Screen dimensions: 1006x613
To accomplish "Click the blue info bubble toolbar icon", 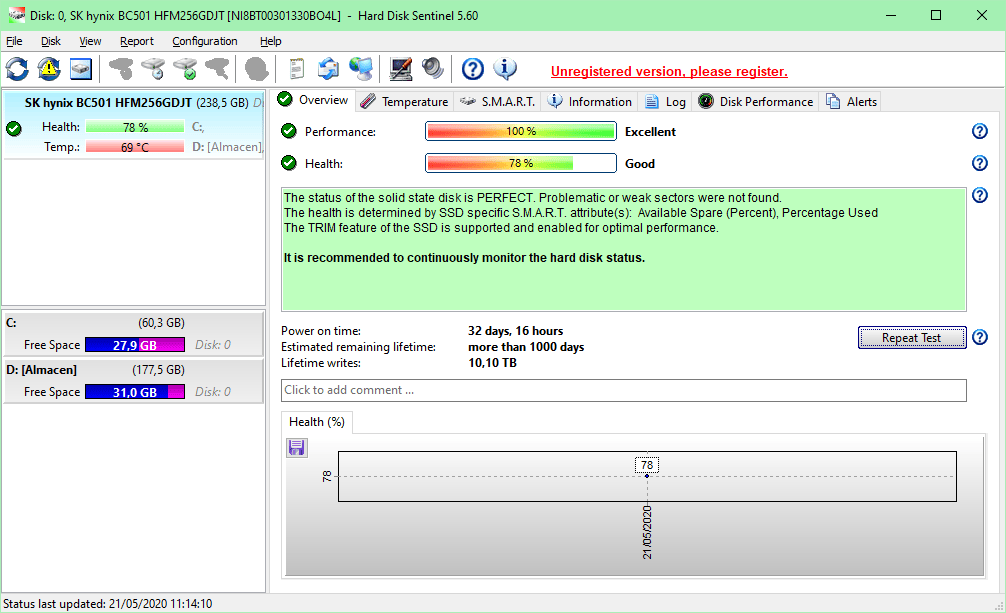I will pos(505,69).
